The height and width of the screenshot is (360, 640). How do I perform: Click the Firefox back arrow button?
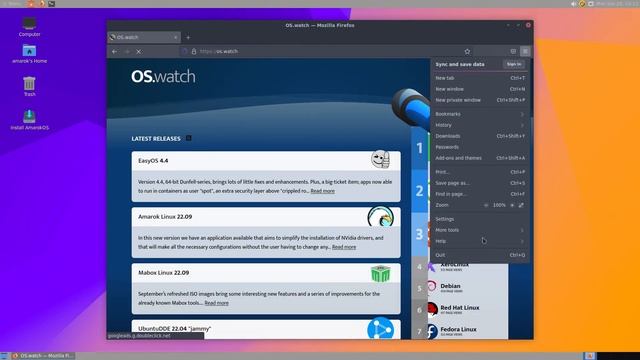(x=114, y=51)
